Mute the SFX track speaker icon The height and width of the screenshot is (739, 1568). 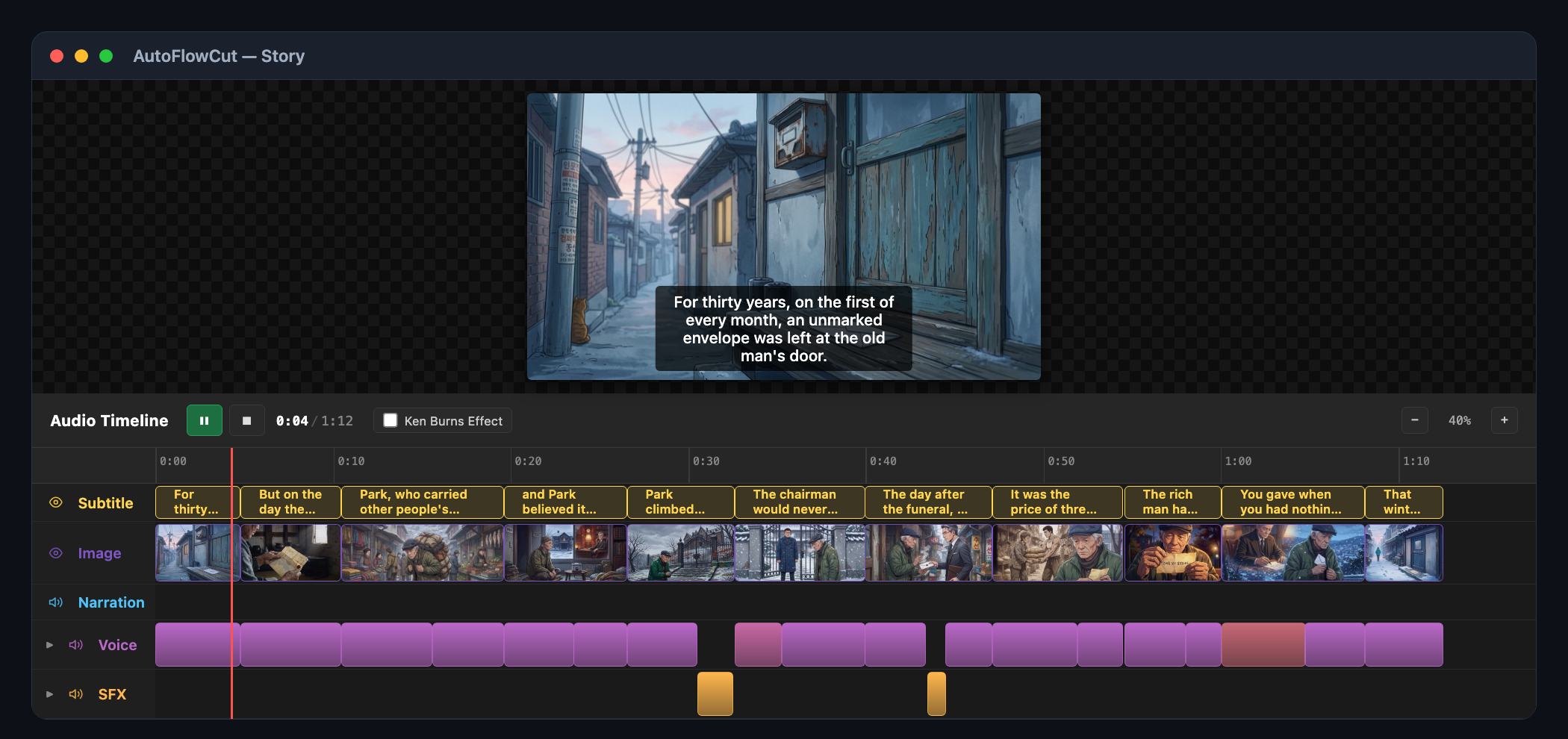(75, 694)
